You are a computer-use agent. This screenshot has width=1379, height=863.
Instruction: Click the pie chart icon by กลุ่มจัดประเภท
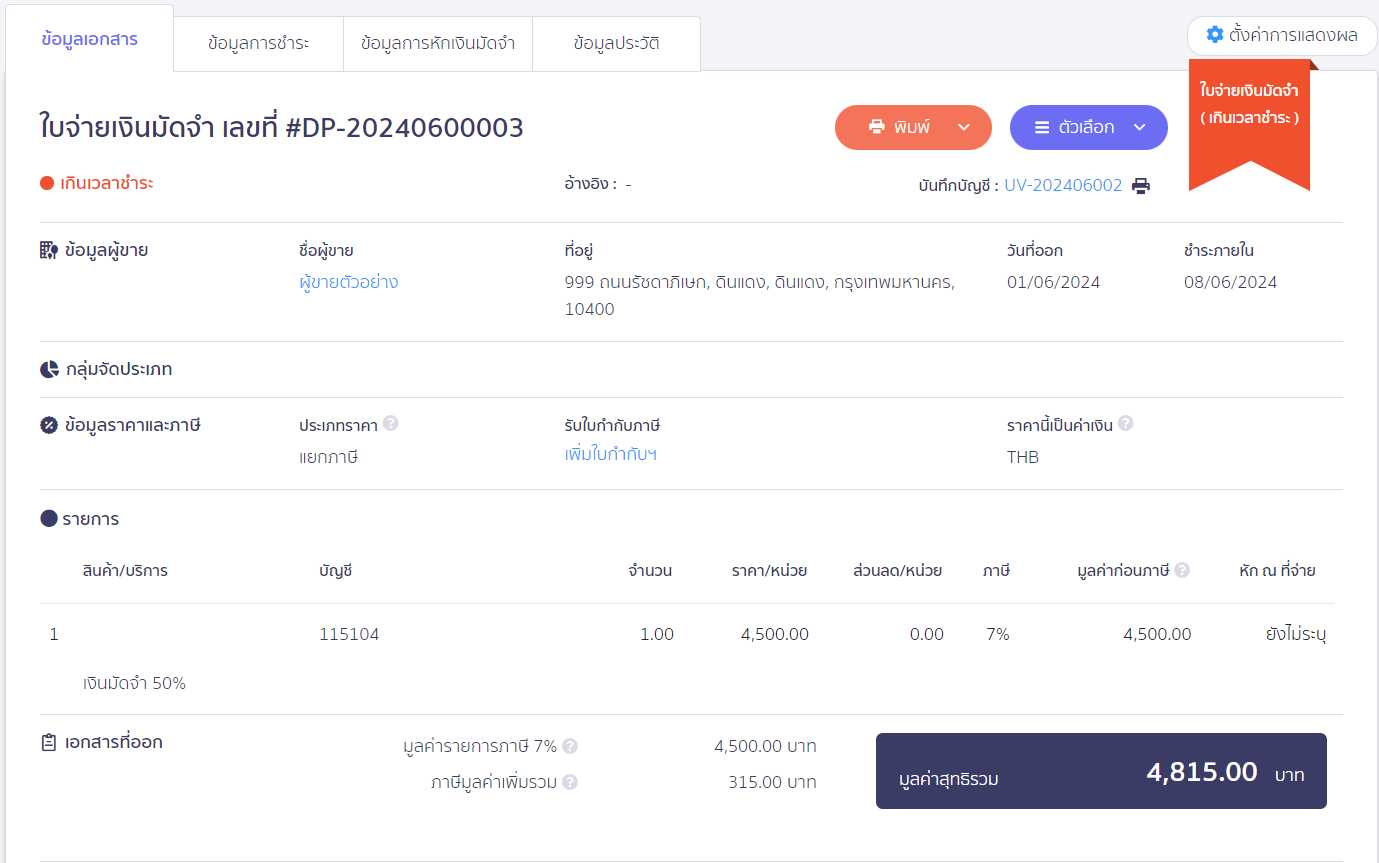(x=49, y=369)
